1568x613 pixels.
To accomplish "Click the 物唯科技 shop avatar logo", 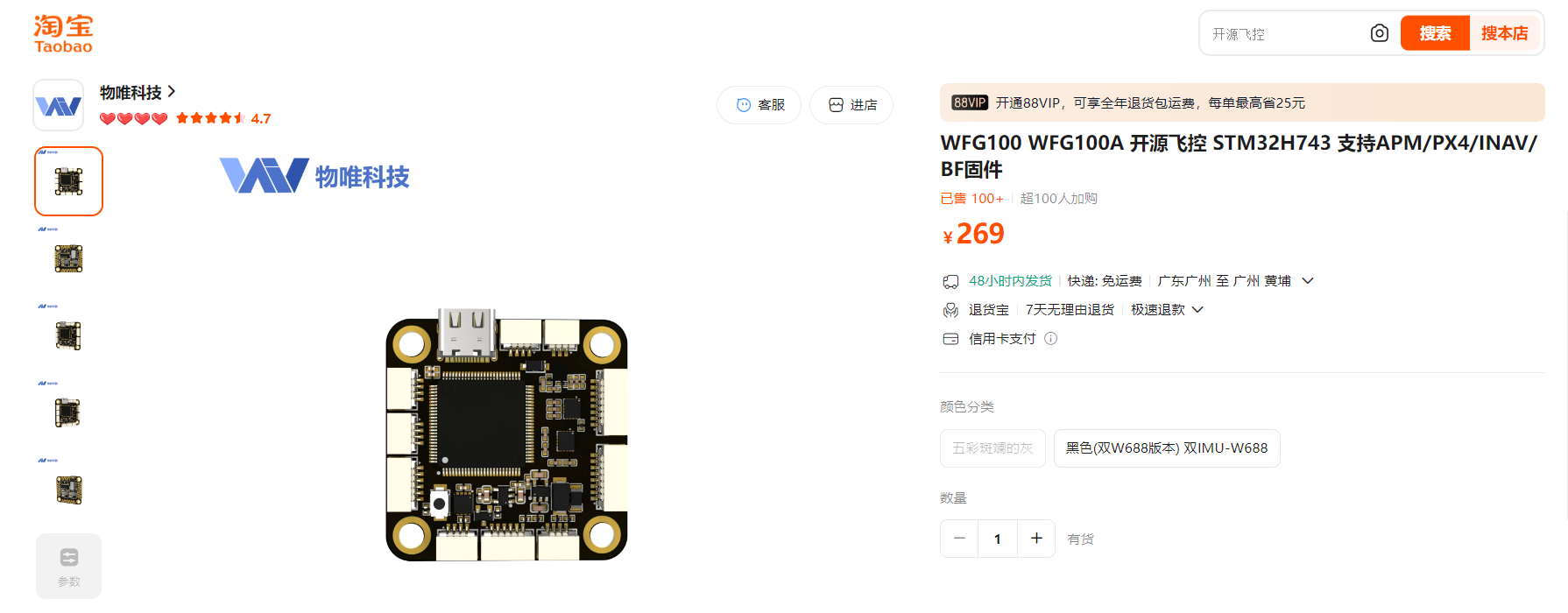I will coord(58,105).
